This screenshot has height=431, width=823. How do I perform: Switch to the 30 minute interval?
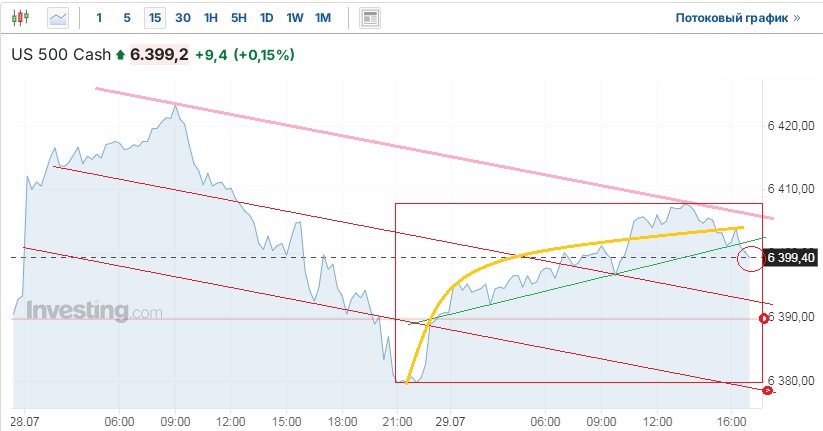183,18
